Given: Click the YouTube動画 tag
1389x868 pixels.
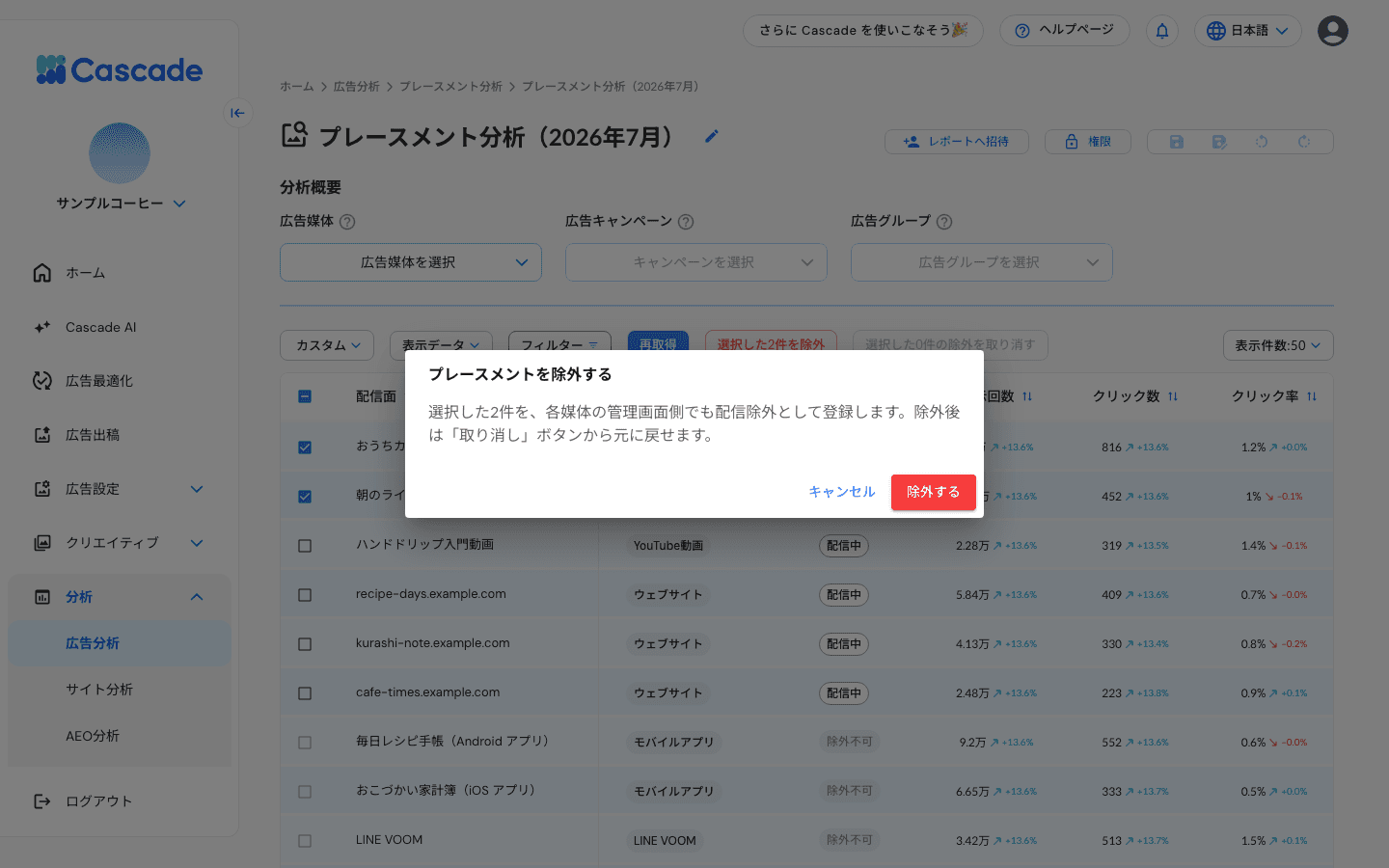Looking at the screenshot, I should tap(668, 546).
